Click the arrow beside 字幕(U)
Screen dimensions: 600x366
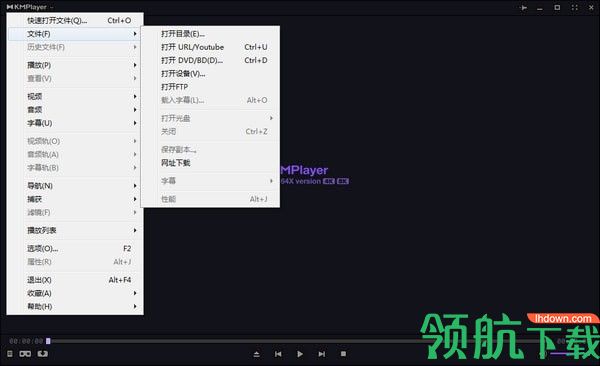coord(135,123)
